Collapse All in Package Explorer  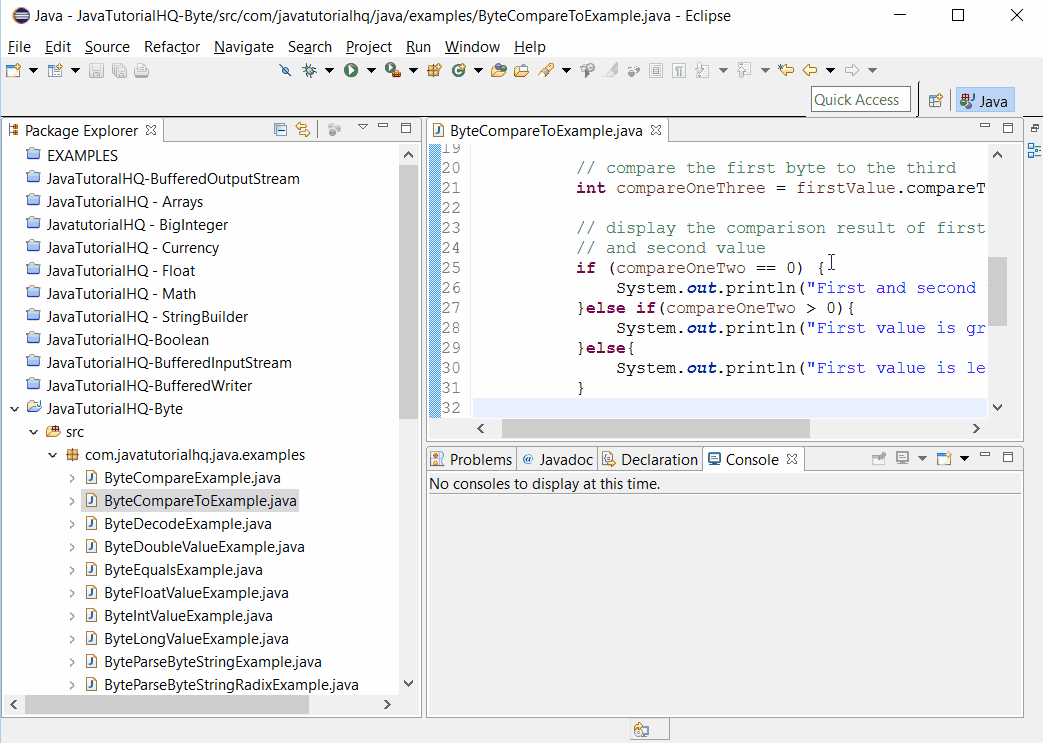pos(280,129)
